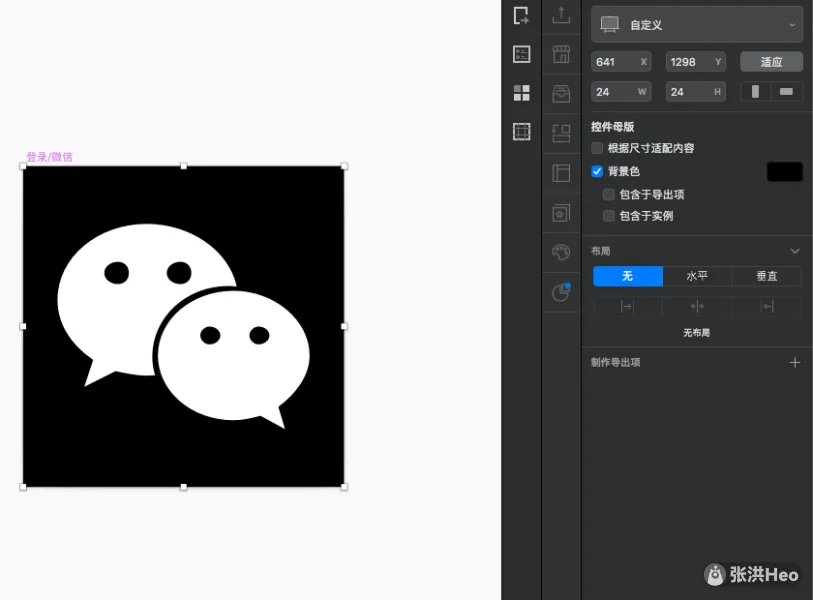
Task: Click the starred stacked pages icon
Action: click(561, 213)
